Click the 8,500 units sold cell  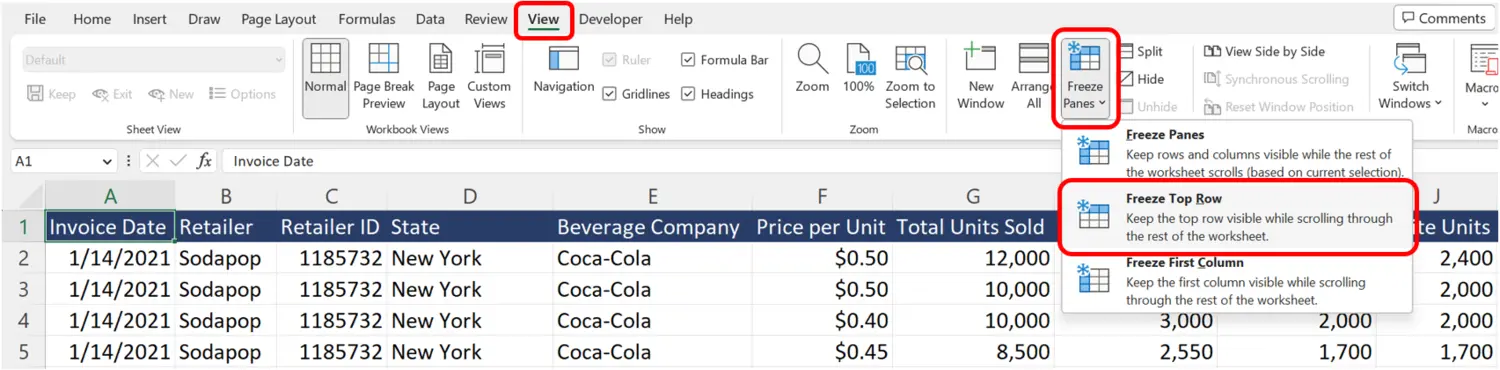973,352
